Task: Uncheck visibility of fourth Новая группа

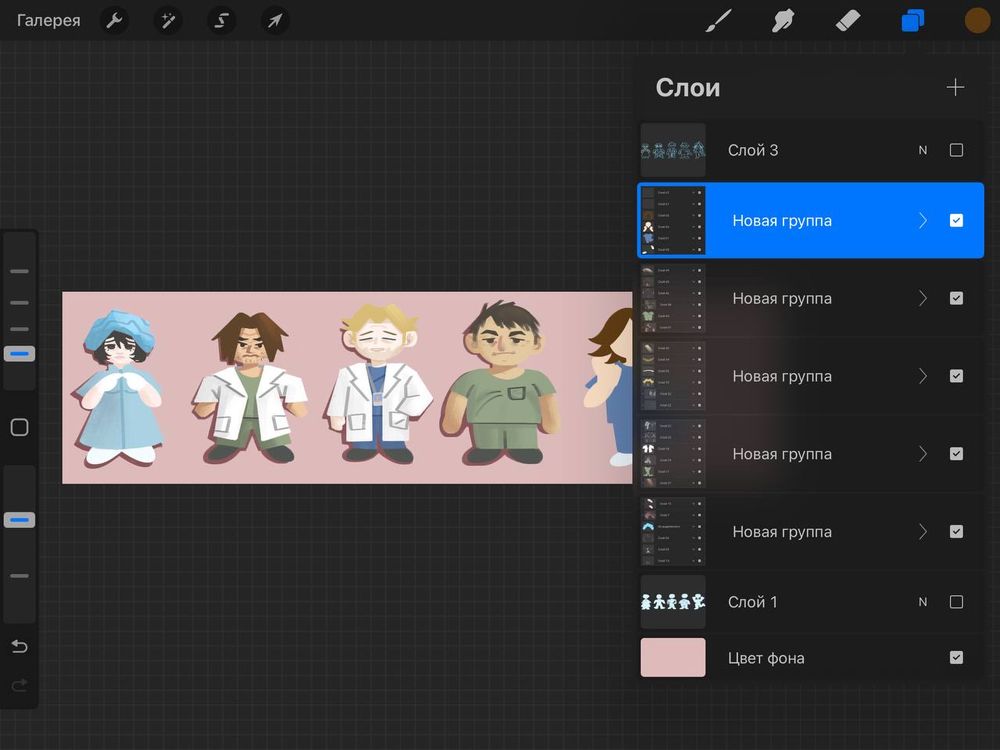Action: click(x=956, y=454)
